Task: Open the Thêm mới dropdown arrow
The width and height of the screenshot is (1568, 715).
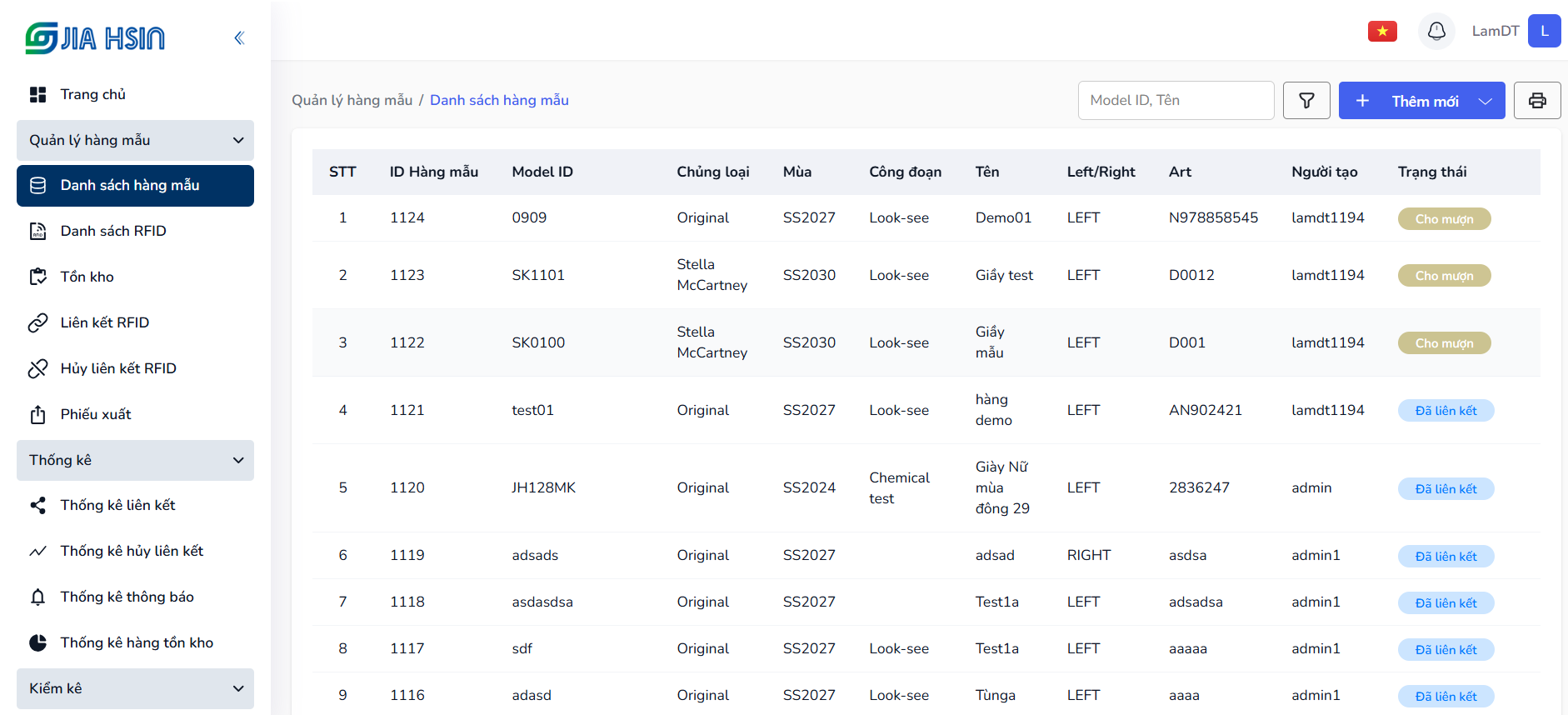Action: click(1485, 101)
